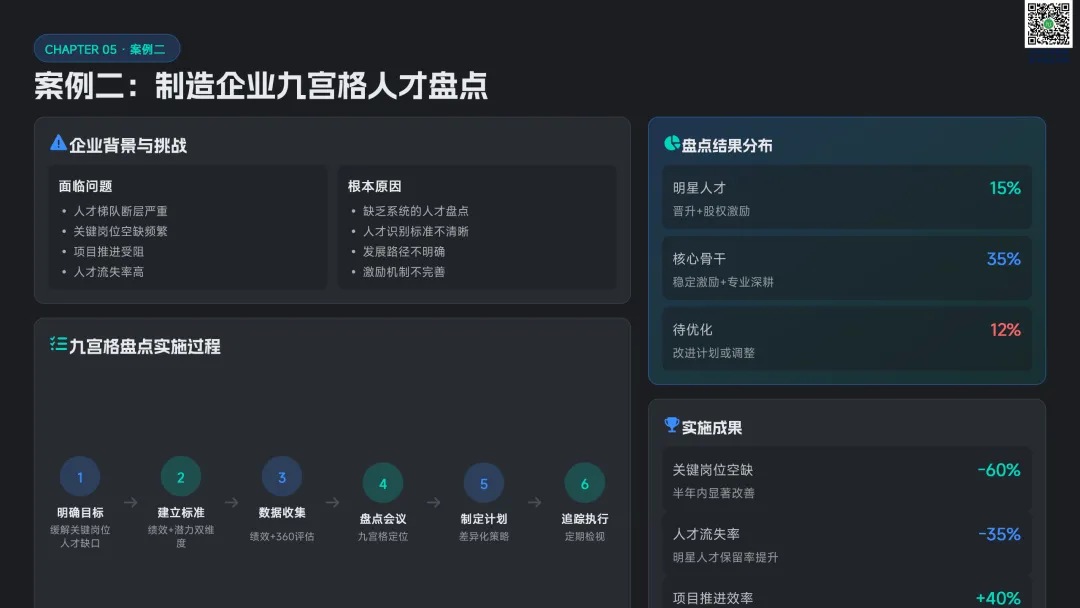Click step circle 4 盘点会议

click(x=383, y=483)
